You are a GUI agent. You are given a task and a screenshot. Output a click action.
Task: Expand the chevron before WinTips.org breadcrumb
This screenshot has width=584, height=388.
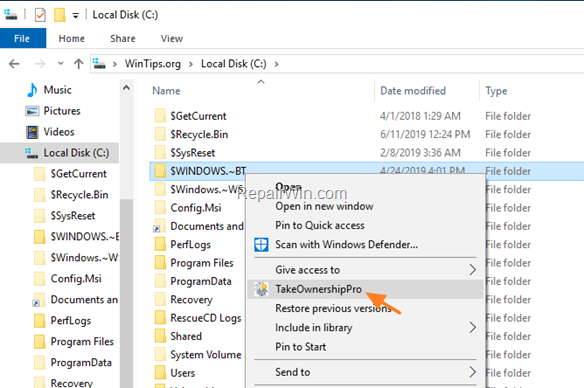[x=115, y=64]
